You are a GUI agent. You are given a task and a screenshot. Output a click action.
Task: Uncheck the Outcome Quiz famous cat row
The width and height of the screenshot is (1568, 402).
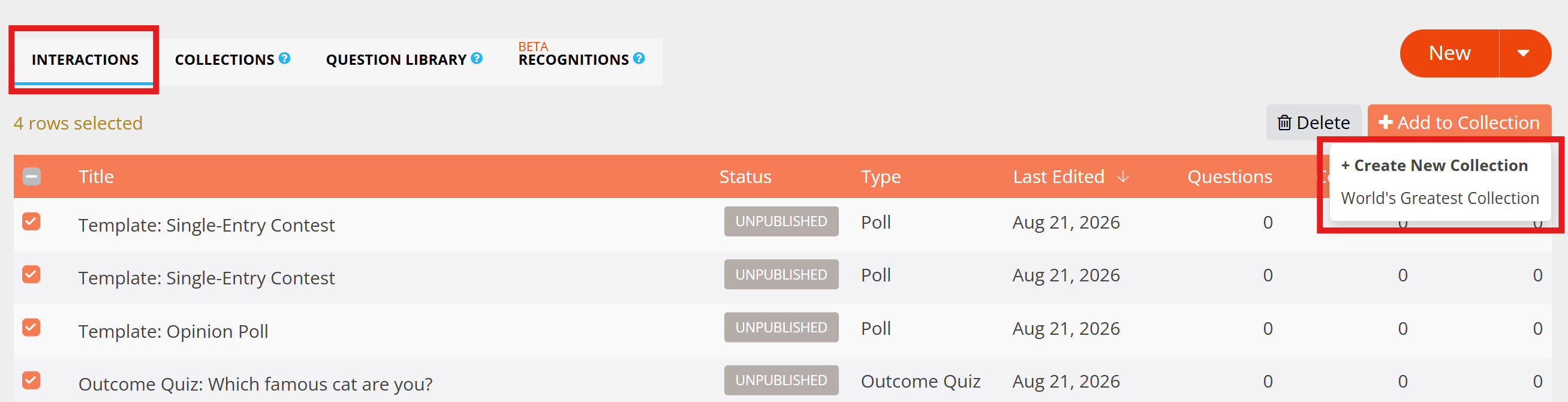point(32,380)
